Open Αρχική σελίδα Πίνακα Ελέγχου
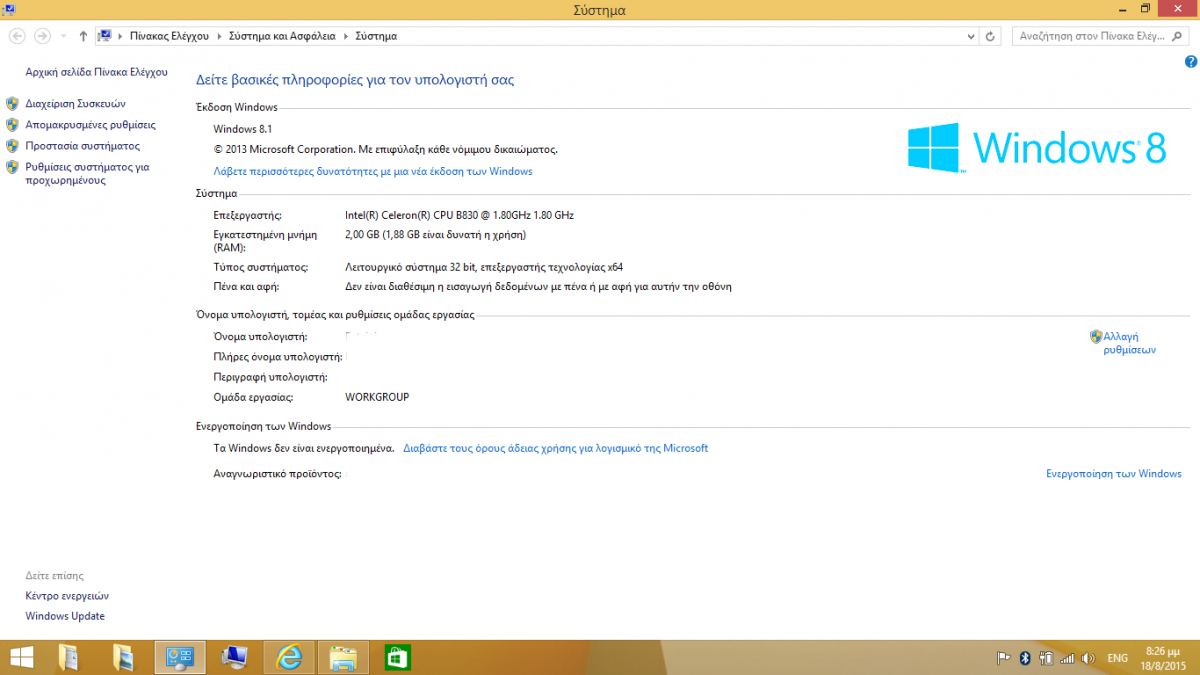 [x=96, y=72]
